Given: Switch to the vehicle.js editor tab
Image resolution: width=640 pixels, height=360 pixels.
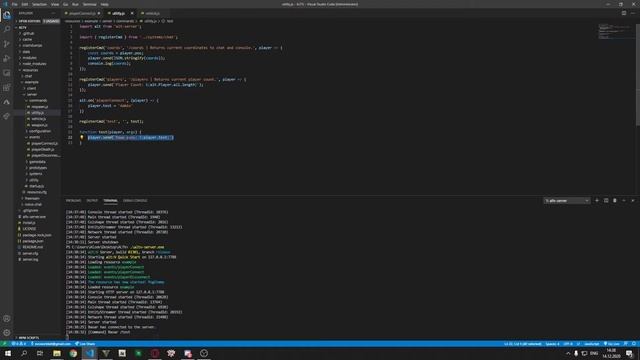Looking at the screenshot, I should 152,13.
